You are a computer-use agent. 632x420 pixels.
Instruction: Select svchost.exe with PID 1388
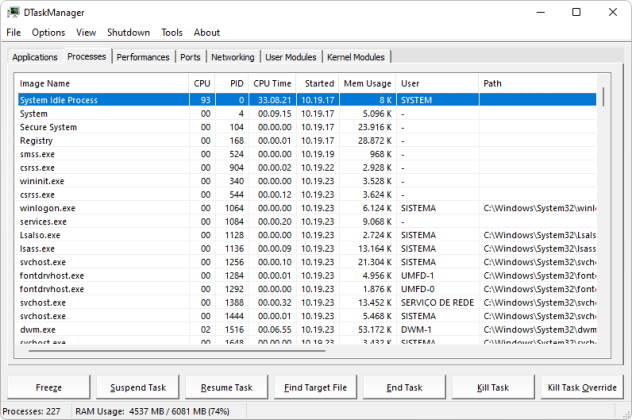pos(307,303)
